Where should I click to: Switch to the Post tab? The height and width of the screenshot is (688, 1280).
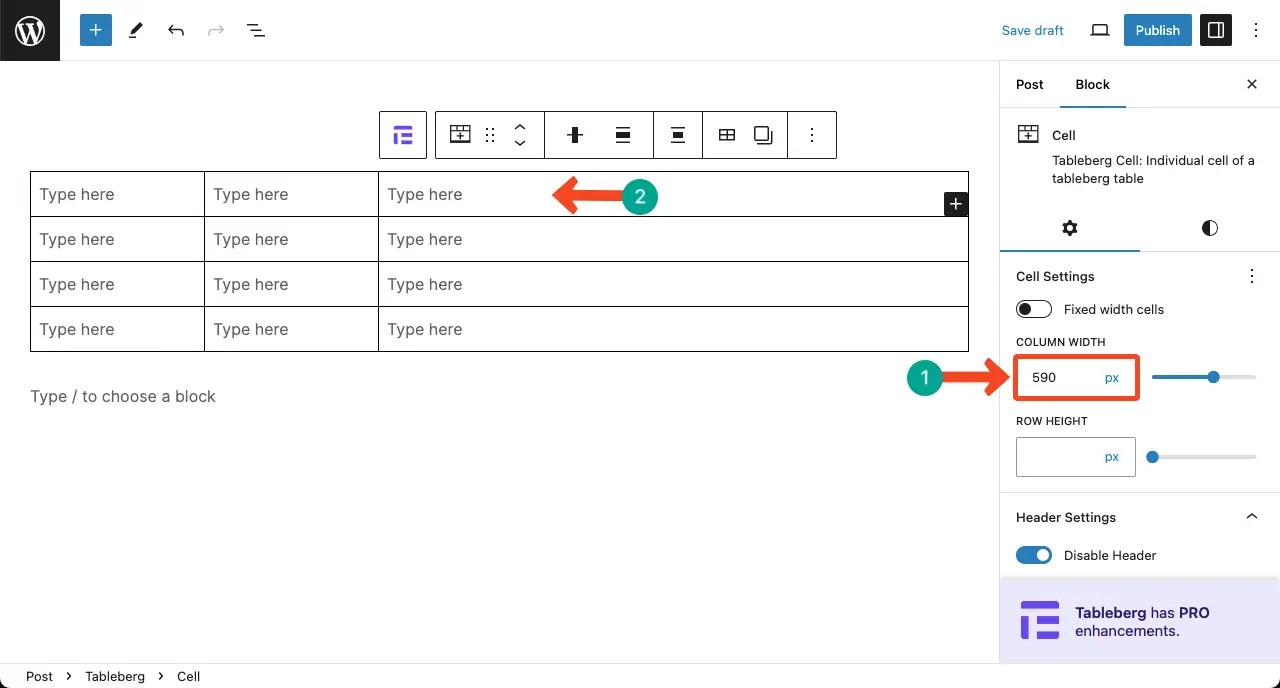[x=1029, y=85]
